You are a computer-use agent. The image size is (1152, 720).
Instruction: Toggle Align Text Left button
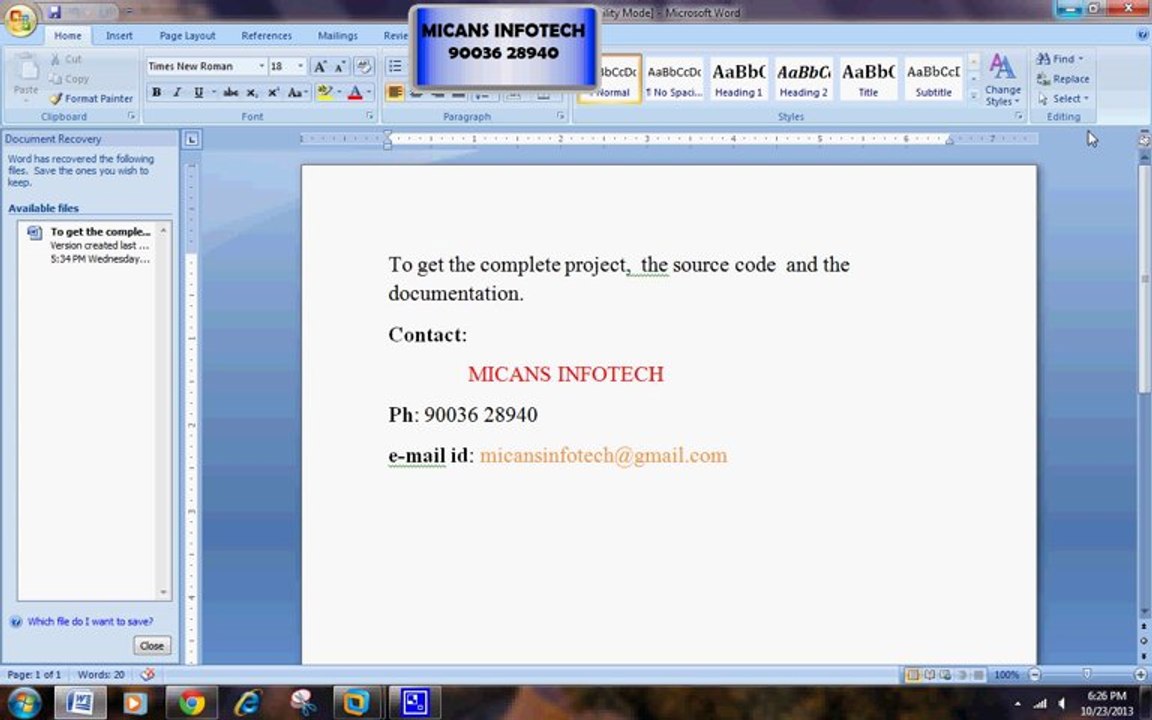click(x=395, y=93)
